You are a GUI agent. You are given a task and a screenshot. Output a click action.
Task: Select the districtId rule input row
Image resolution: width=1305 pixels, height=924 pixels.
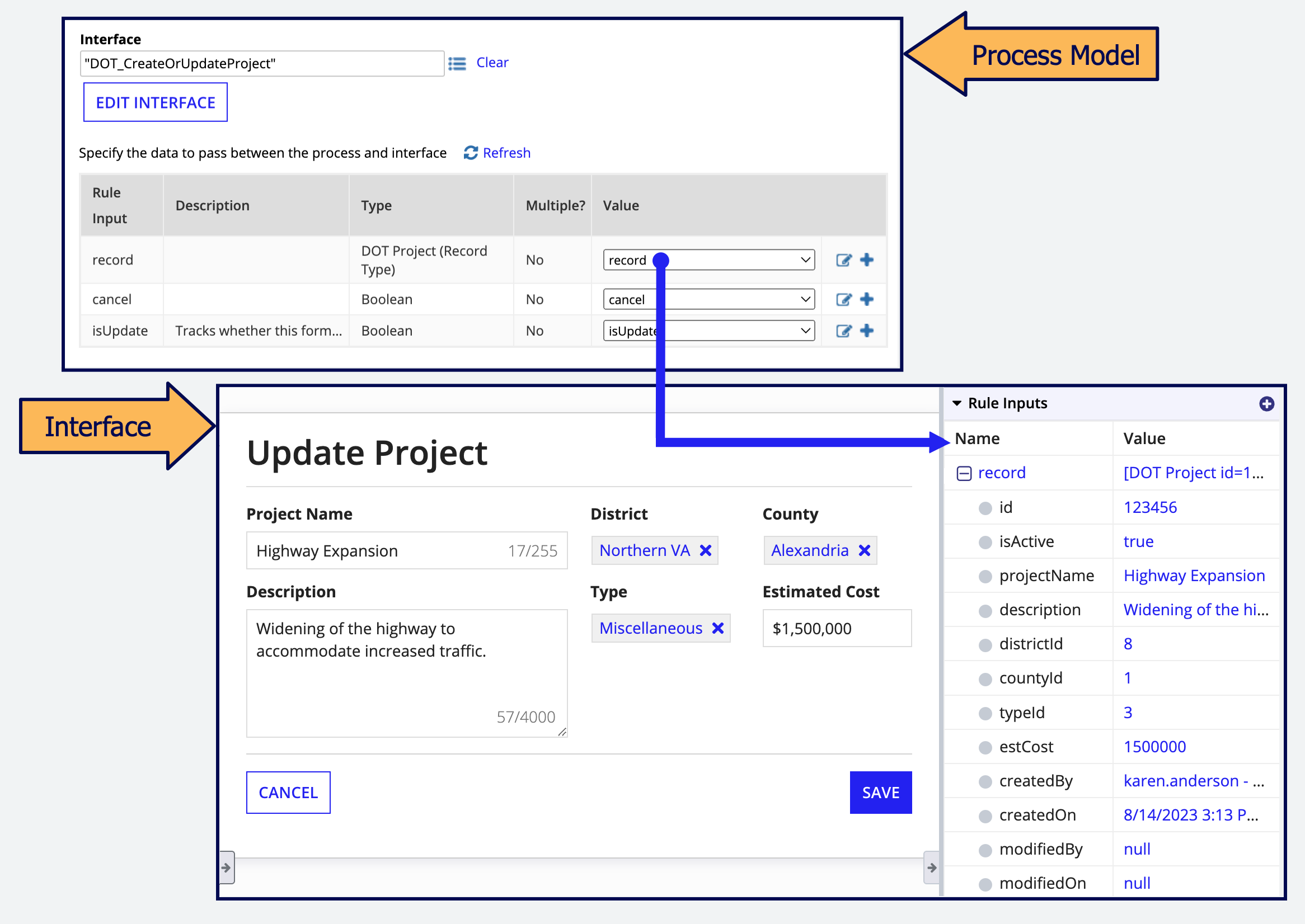tap(1111, 644)
